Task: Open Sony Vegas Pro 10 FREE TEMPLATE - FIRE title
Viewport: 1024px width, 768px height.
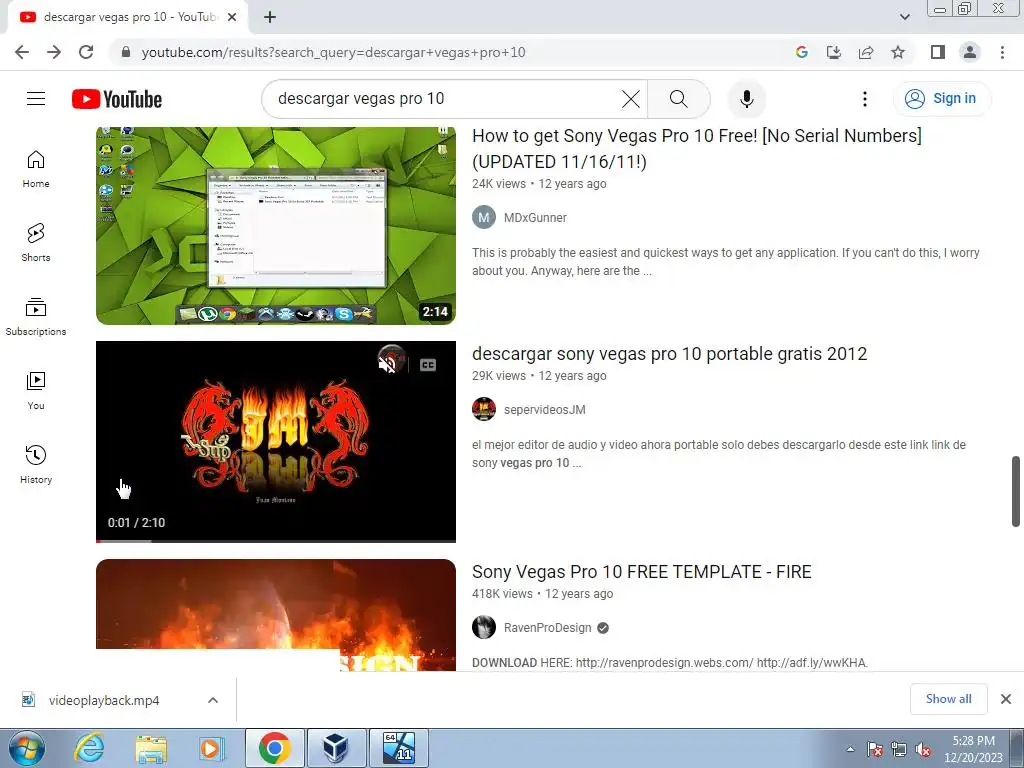Action: 641,572
